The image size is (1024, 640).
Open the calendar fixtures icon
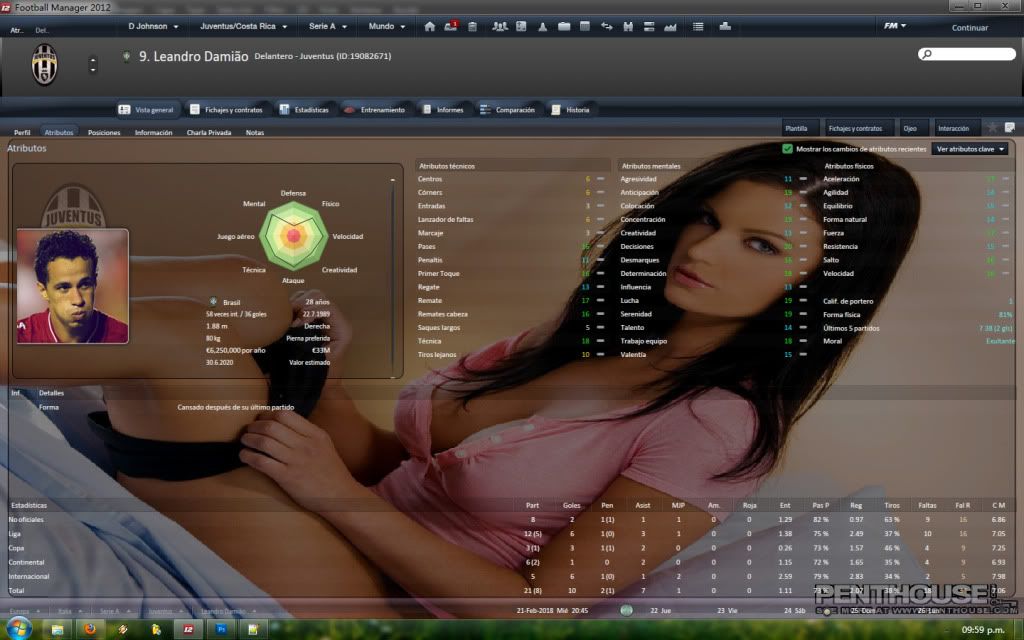coord(585,27)
